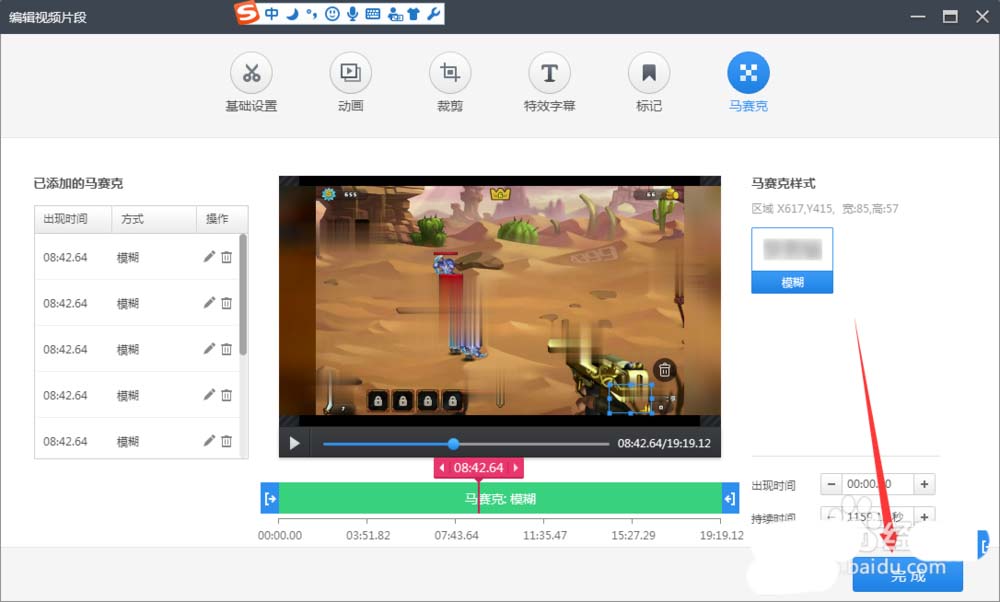Image resolution: width=1000 pixels, height=602 pixels.
Task: Minimize the 编辑视频片段 window
Action: [918, 17]
